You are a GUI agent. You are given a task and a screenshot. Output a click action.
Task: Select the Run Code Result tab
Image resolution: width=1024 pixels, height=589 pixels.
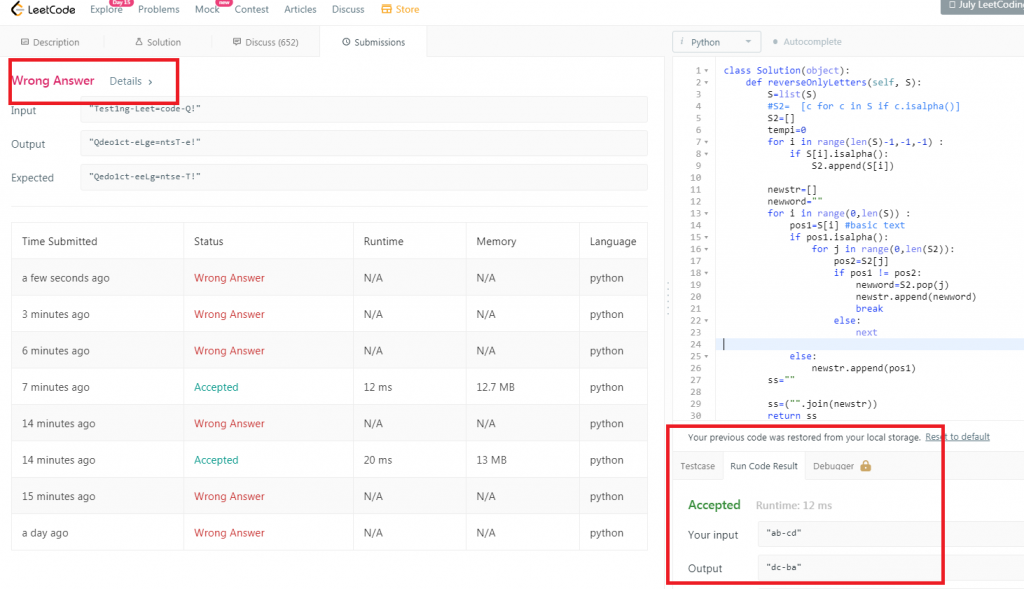(x=763, y=466)
